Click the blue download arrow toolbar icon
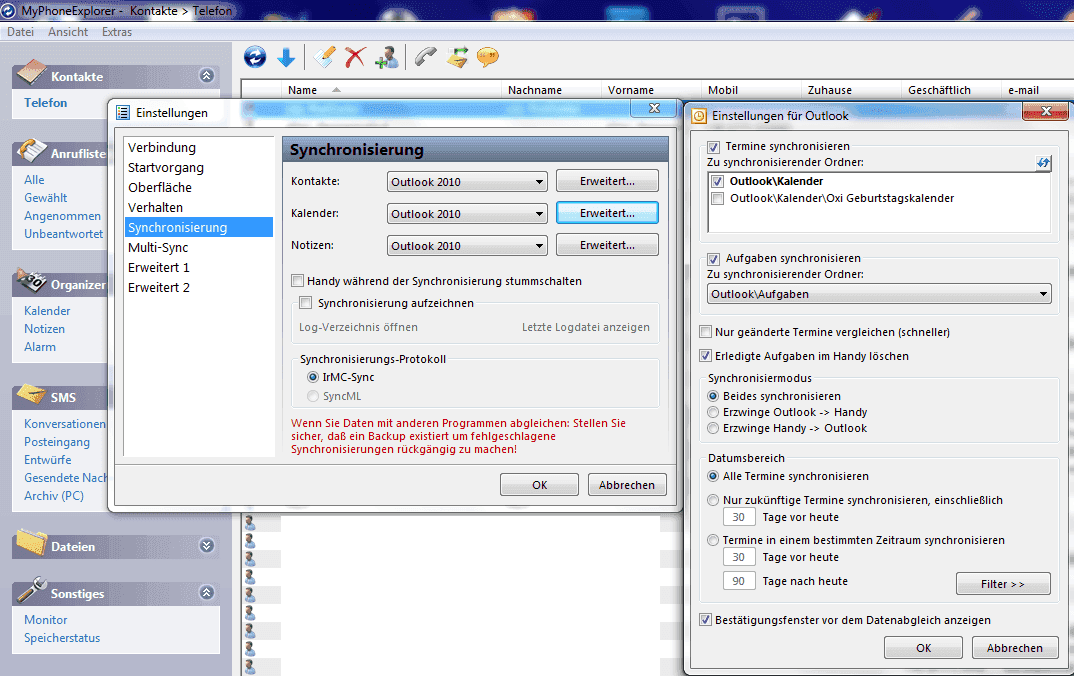 pos(286,58)
